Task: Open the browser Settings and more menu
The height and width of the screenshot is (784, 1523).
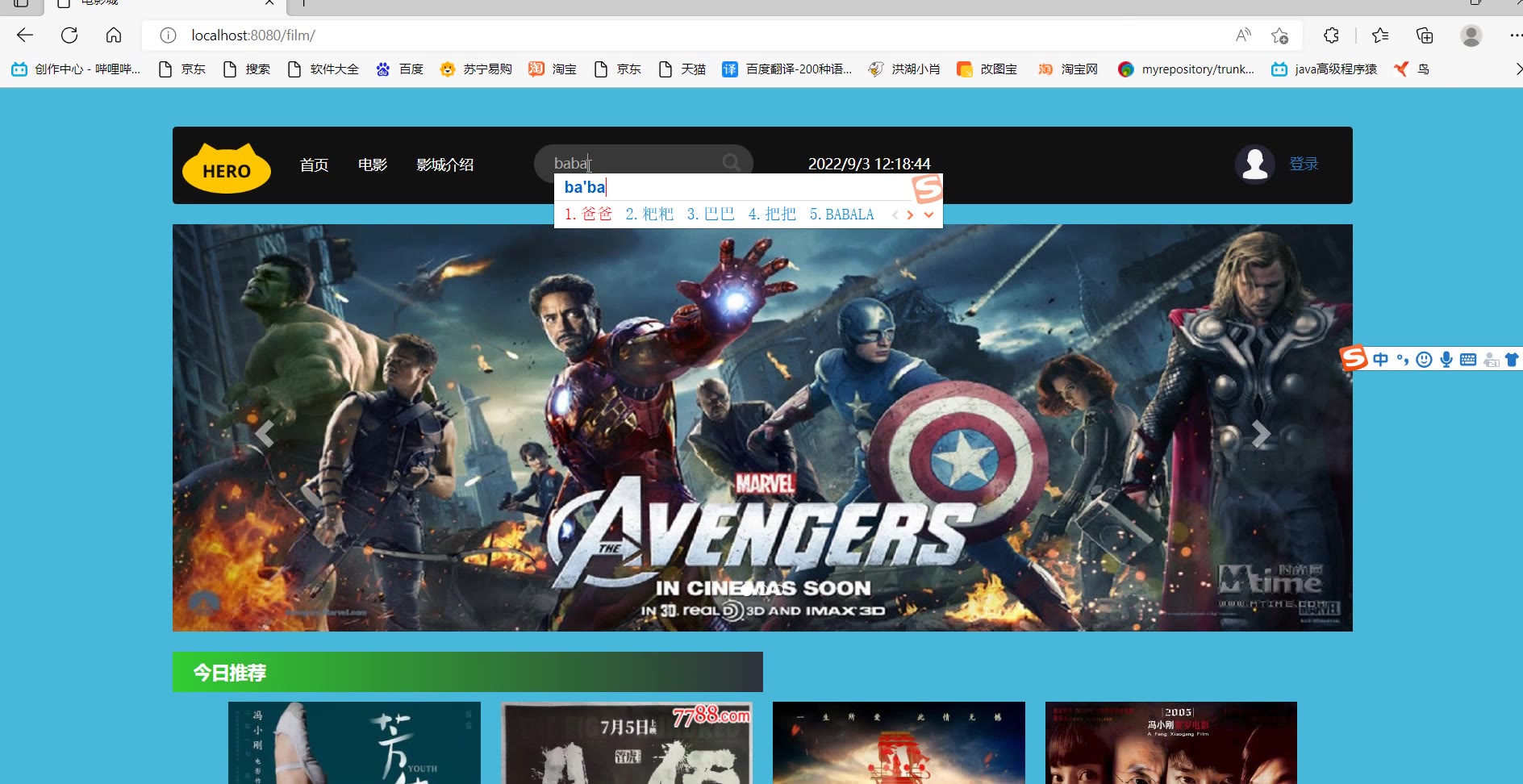Action: click(1515, 35)
